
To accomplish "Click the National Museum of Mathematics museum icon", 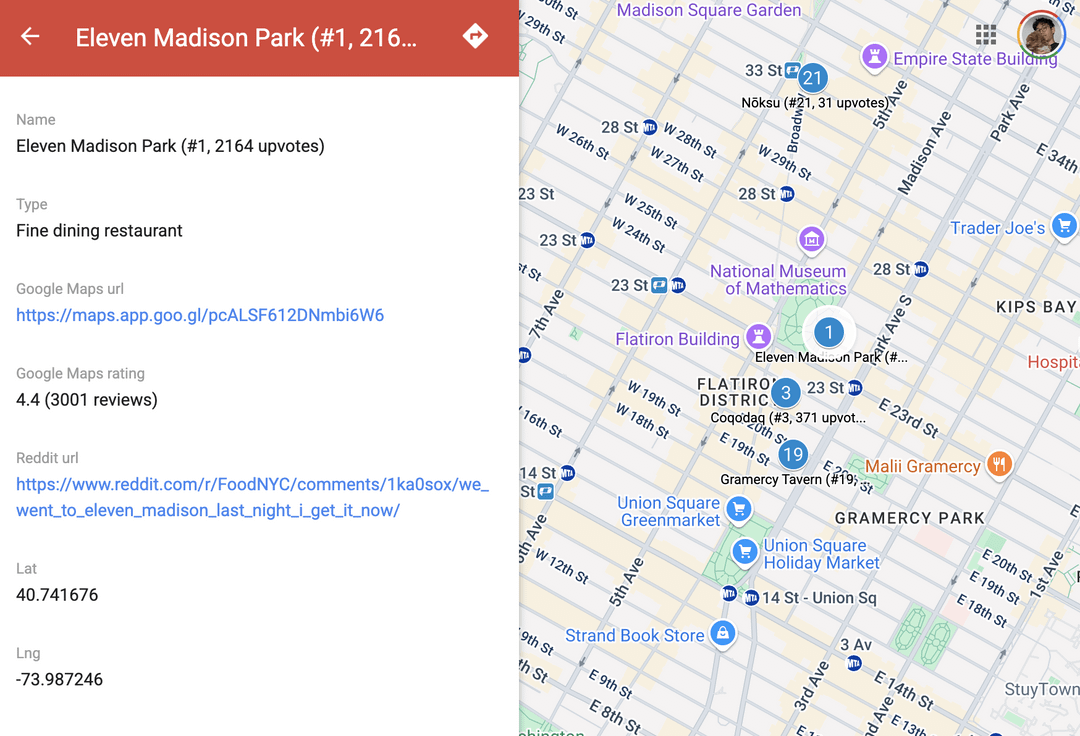I will coord(811,240).
